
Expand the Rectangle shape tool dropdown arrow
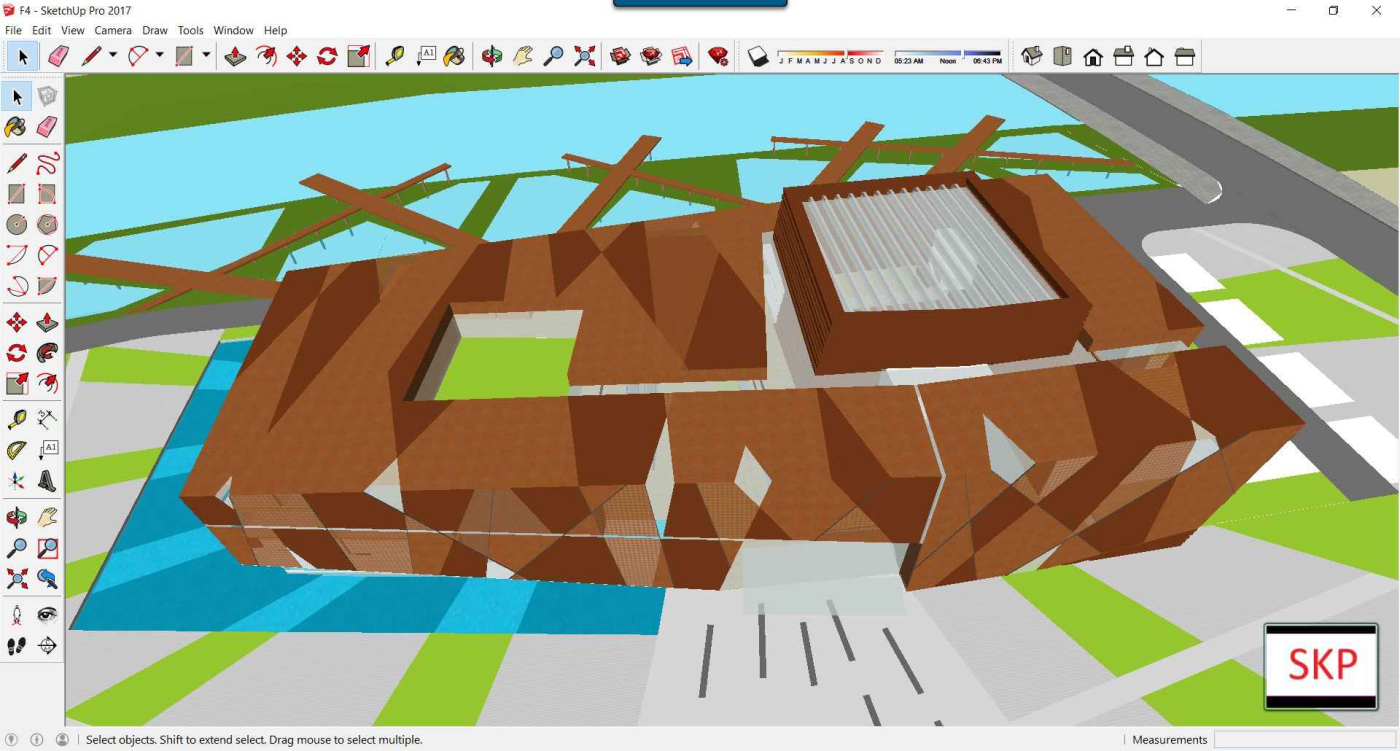[x=206, y=55]
